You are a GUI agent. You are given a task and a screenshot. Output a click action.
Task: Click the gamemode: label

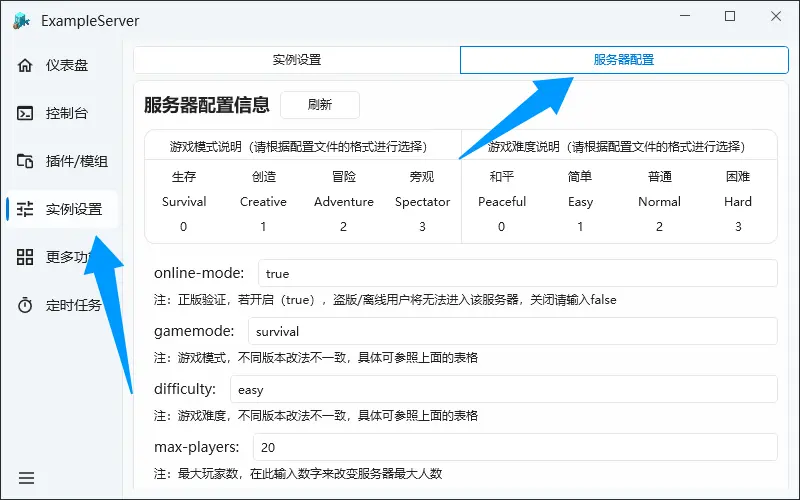pyautogui.click(x=194, y=331)
